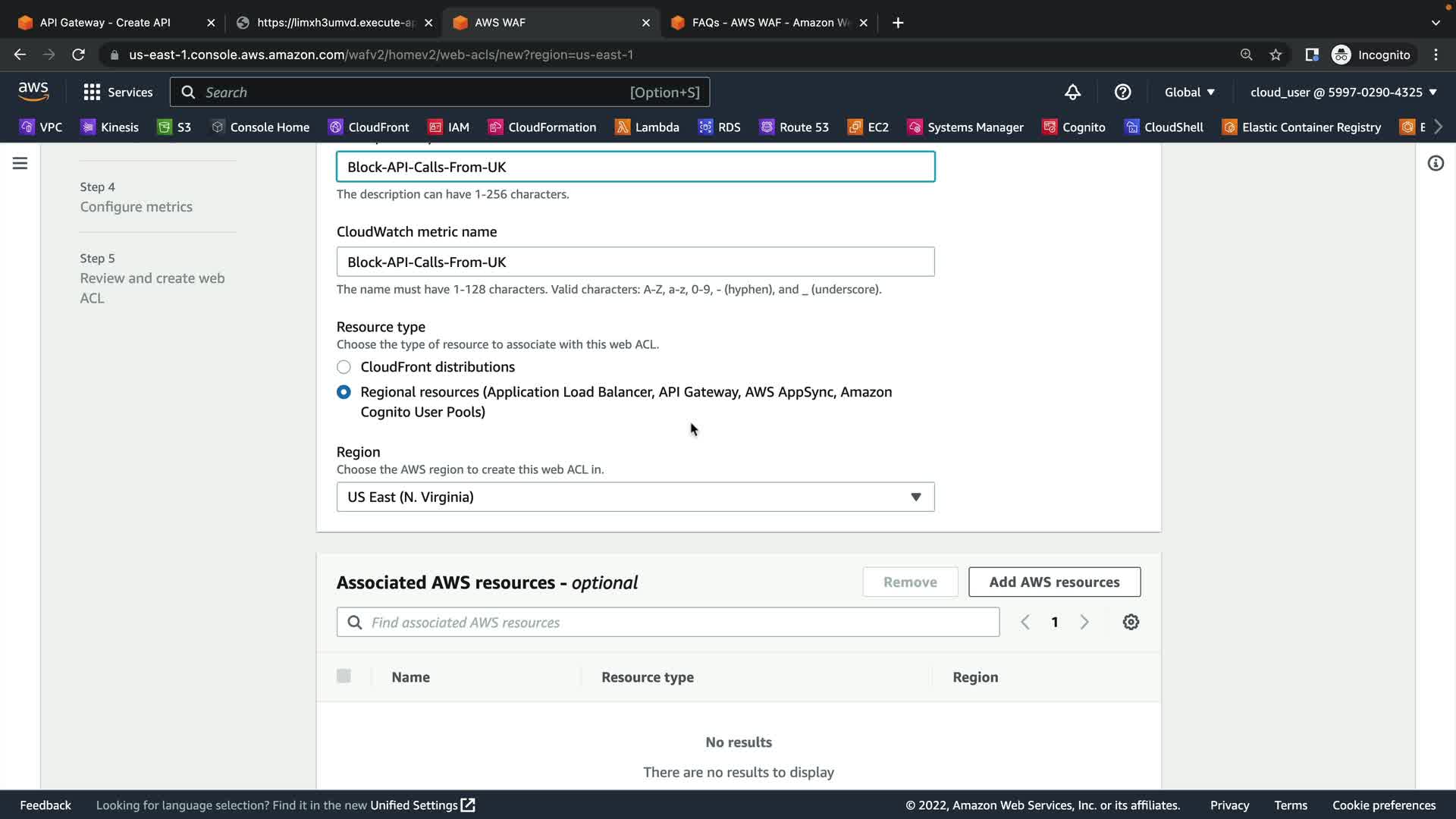Open the notifications bell icon
Image resolution: width=1456 pixels, height=819 pixels.
point(1072,92)
